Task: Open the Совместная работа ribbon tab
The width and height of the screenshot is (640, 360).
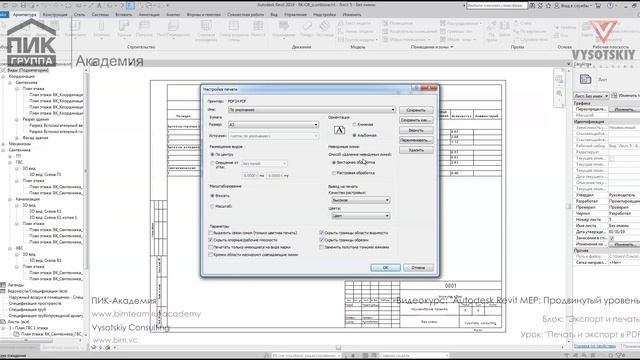Action: tap(246, 15)
